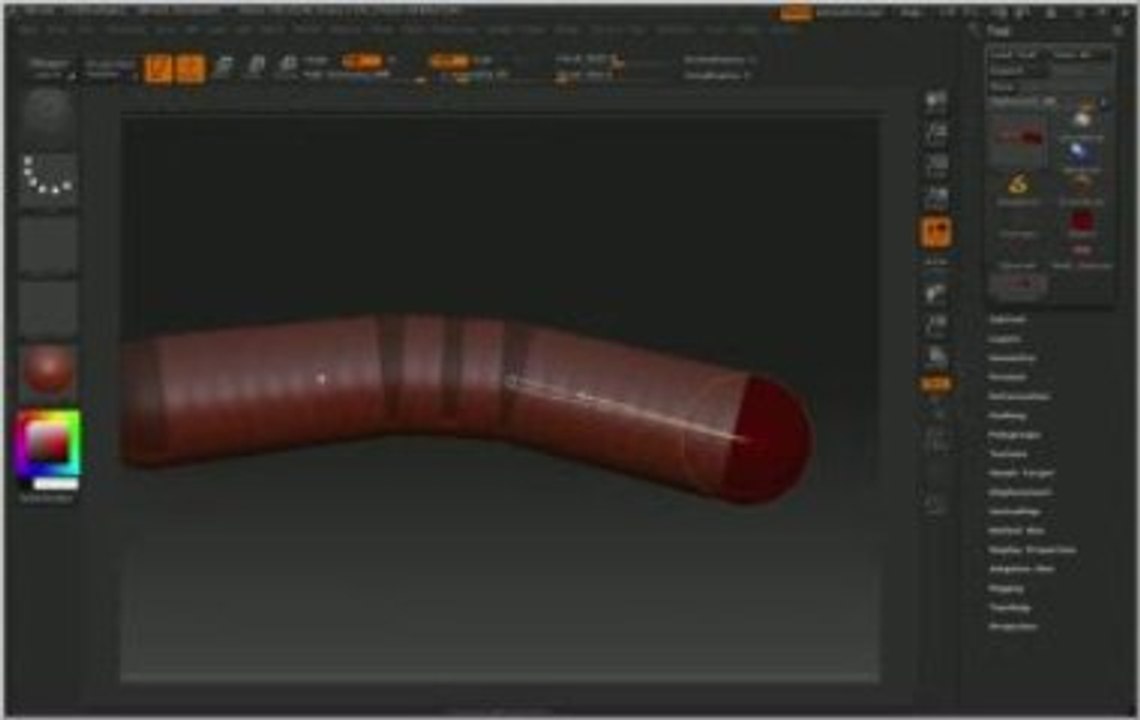Image resolution: width=1140 pixels, height=720 pixels.
Task: Select the blue SimpleBrush tool thumbnail
Action: [1080, 153]
